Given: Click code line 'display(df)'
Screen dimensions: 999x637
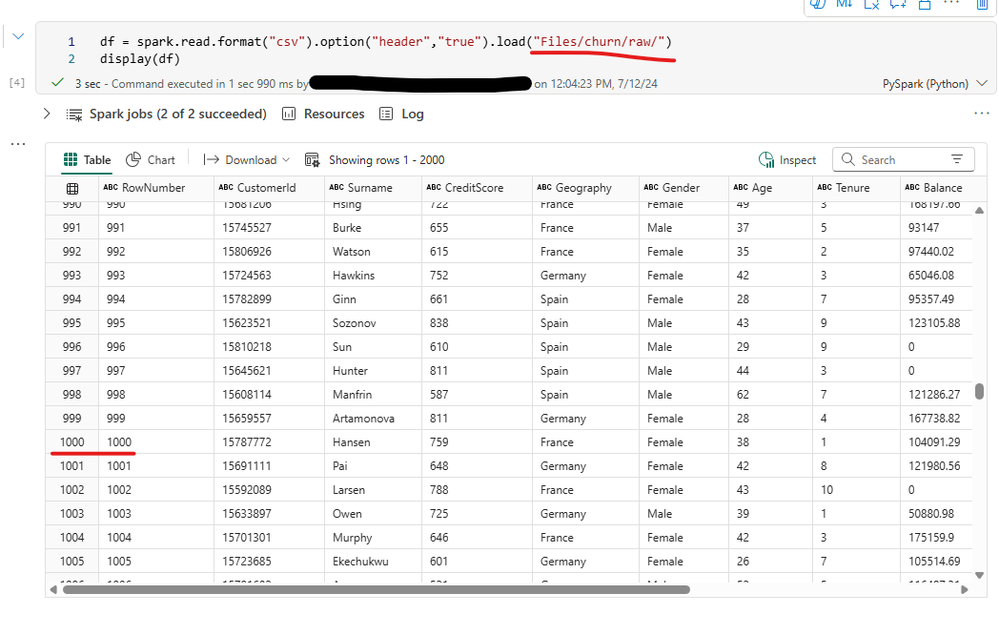Looking at the screenshot, I should pyautogui.click(x=140, y=59).
